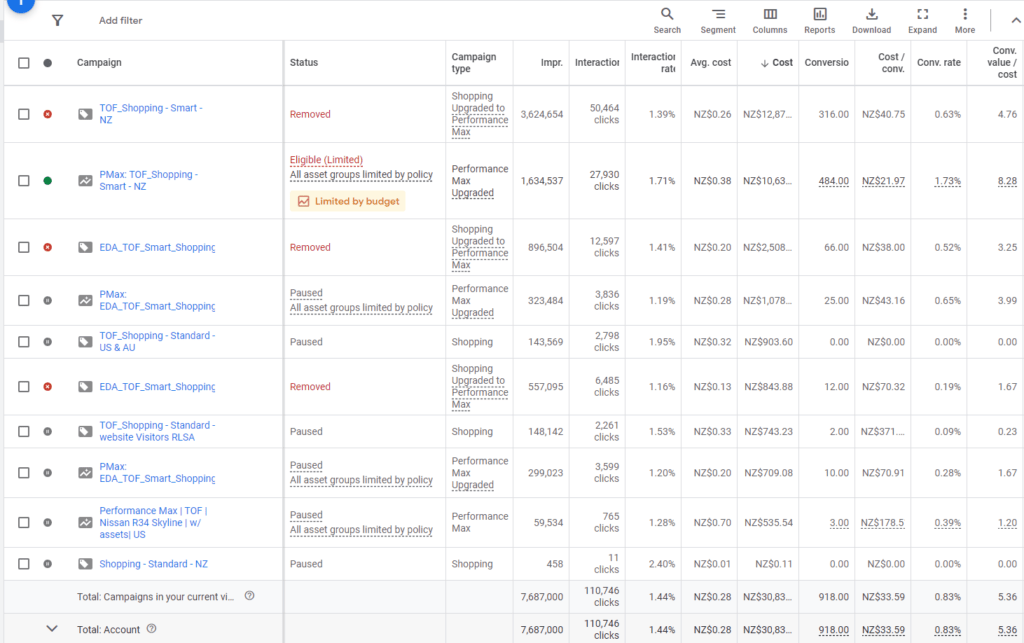Click the filter funnel icon
The width and height of the screenshot is (1024, 643).
pos(57,20)
